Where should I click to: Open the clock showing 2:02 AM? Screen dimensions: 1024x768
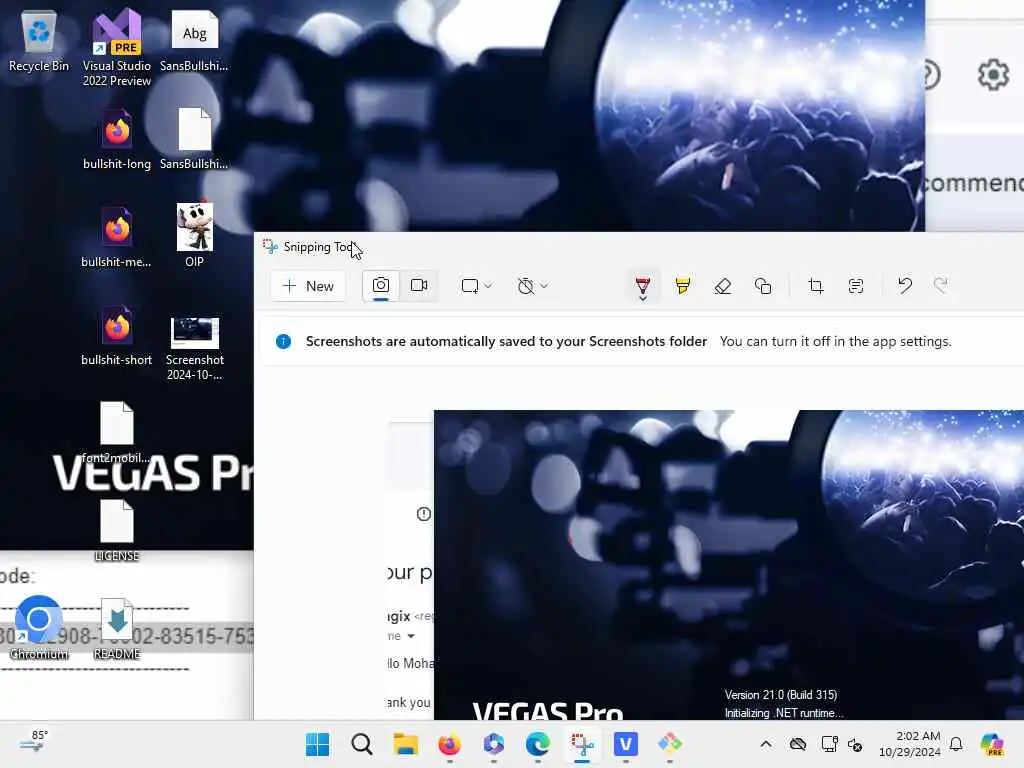click(x=910, y=744)
